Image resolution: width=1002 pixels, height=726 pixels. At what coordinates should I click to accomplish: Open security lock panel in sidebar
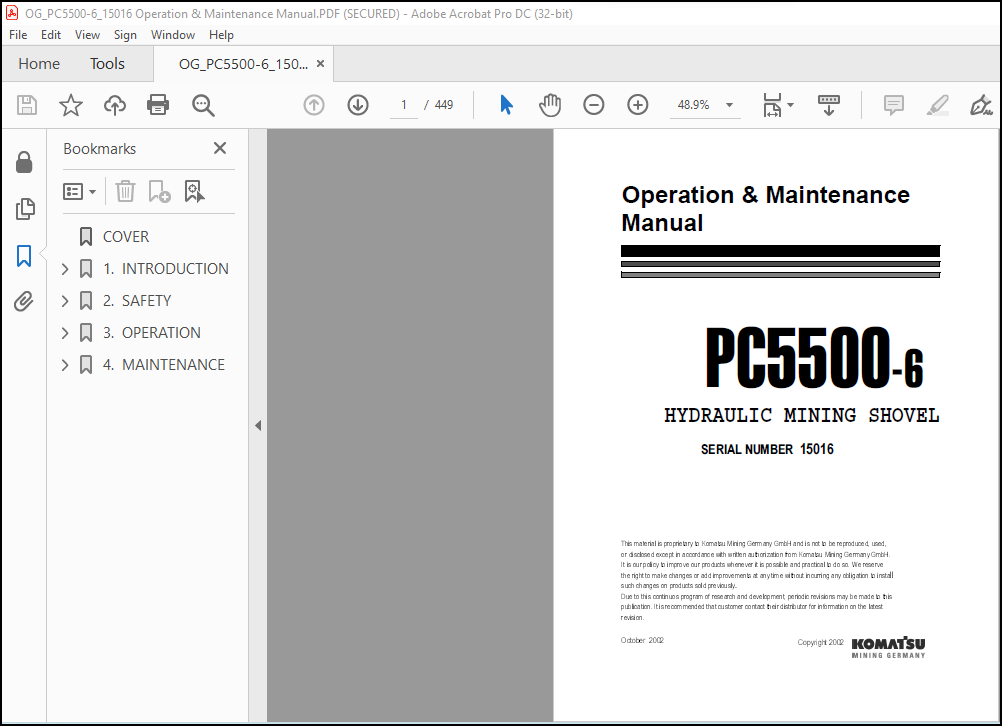click(x=24, y=162)
